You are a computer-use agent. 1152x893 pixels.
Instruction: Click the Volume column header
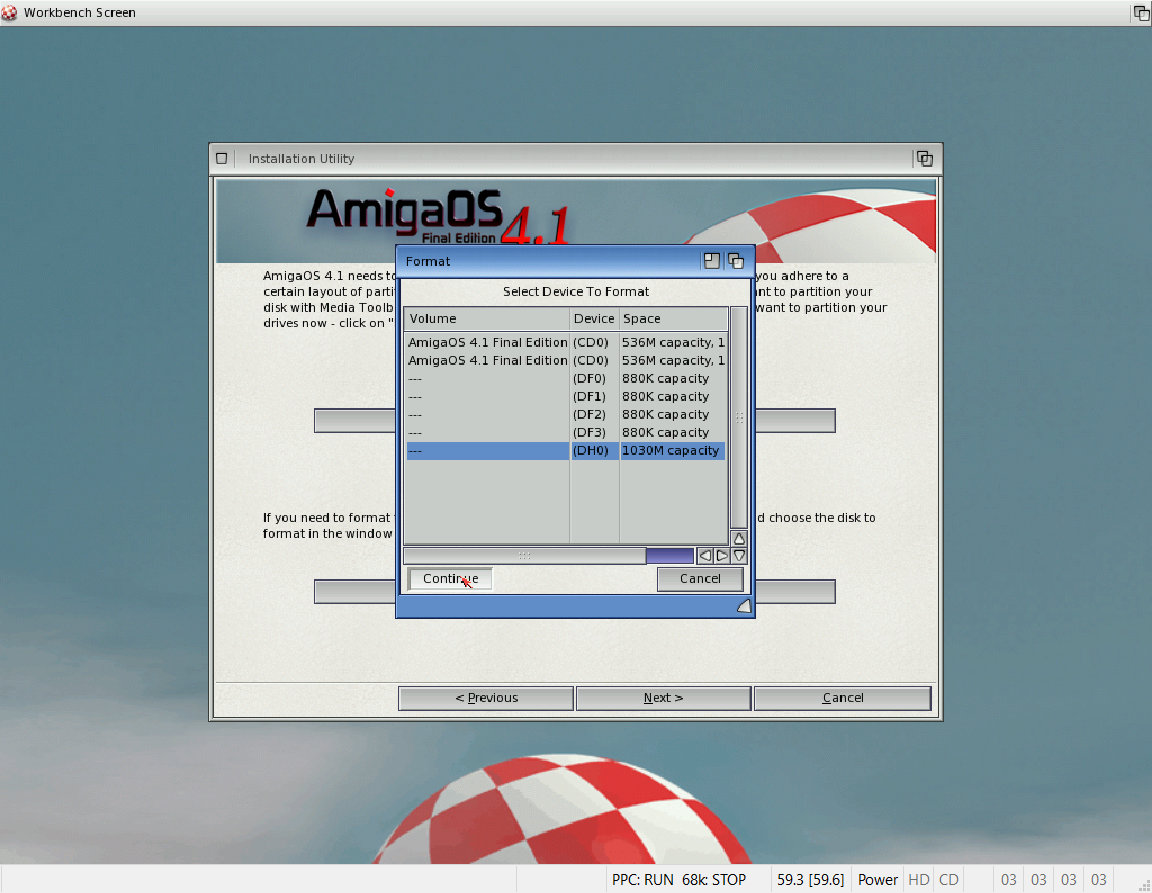487,319
